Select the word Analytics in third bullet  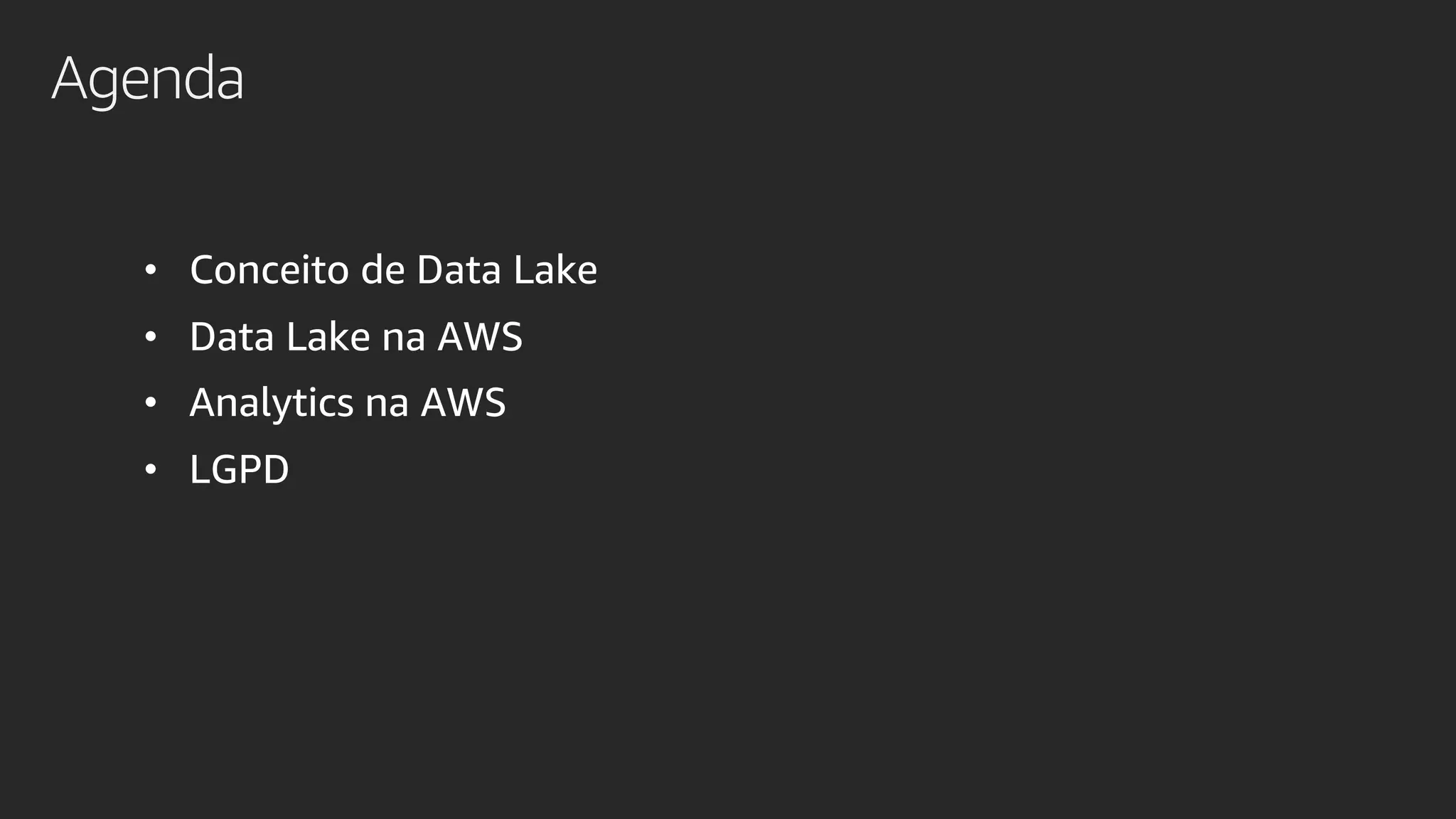[x=271, y=403]
